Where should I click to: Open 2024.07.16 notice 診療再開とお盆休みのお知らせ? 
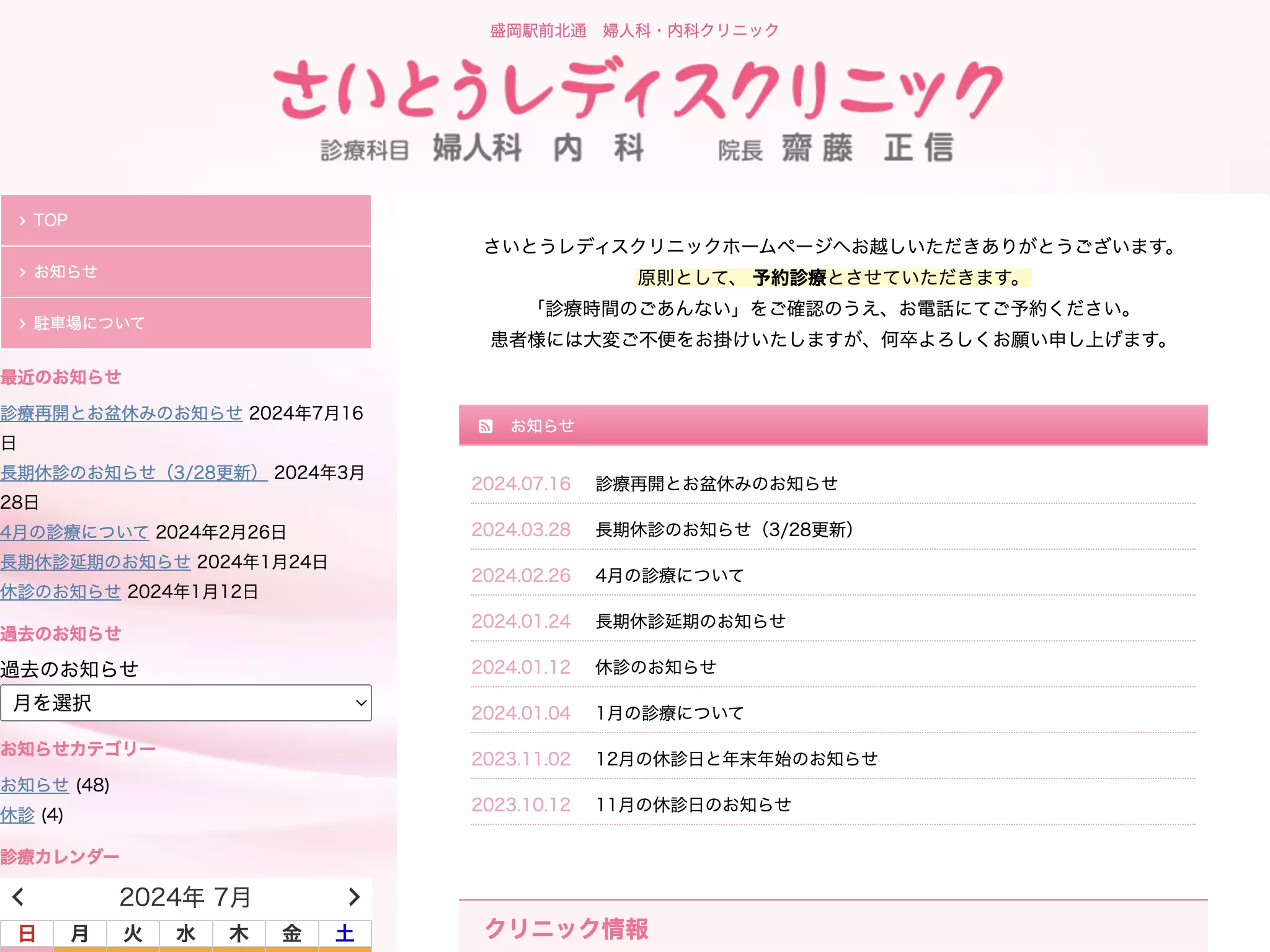(716, 483)
